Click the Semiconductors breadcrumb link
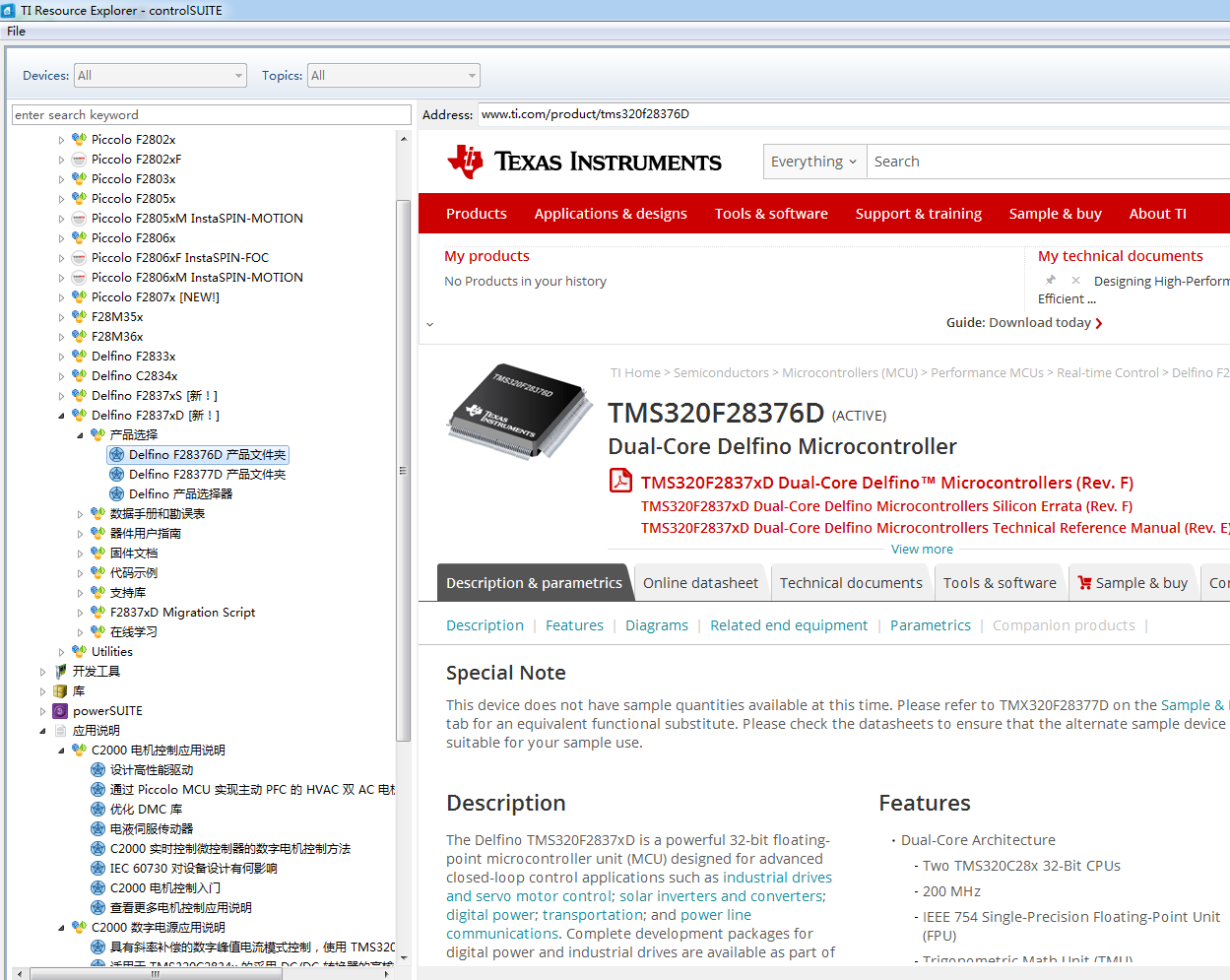Image resolution: width=1230 pixels, height=980 pixels. [721, 373]
